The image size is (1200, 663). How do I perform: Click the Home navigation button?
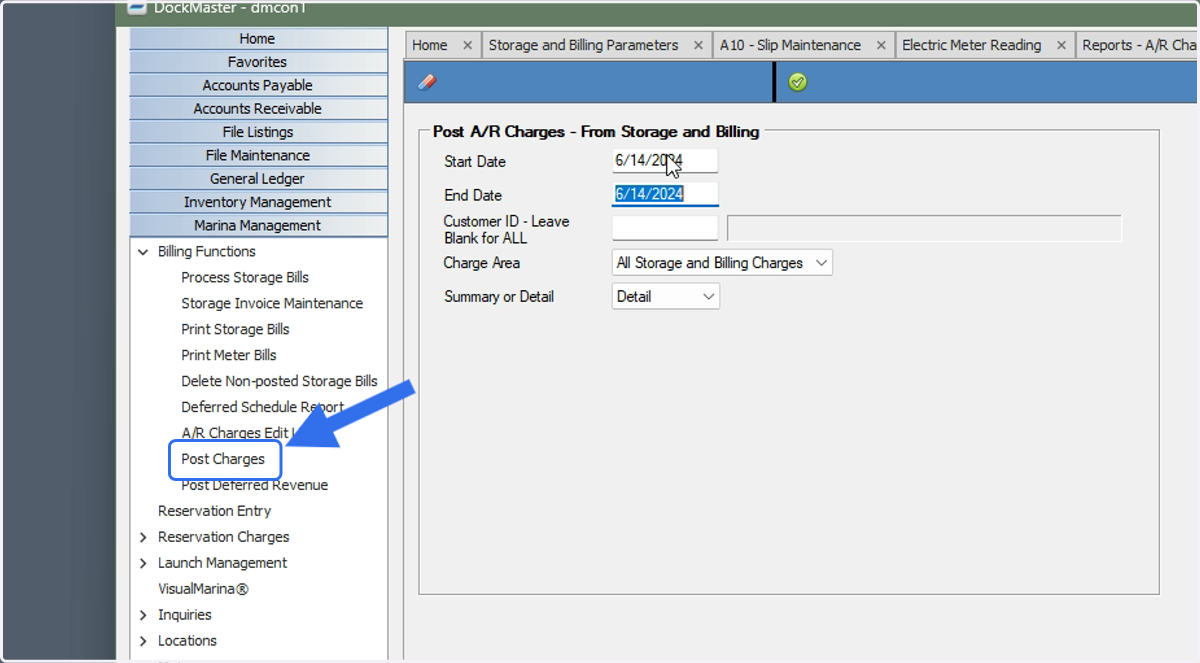click(258, 39)
